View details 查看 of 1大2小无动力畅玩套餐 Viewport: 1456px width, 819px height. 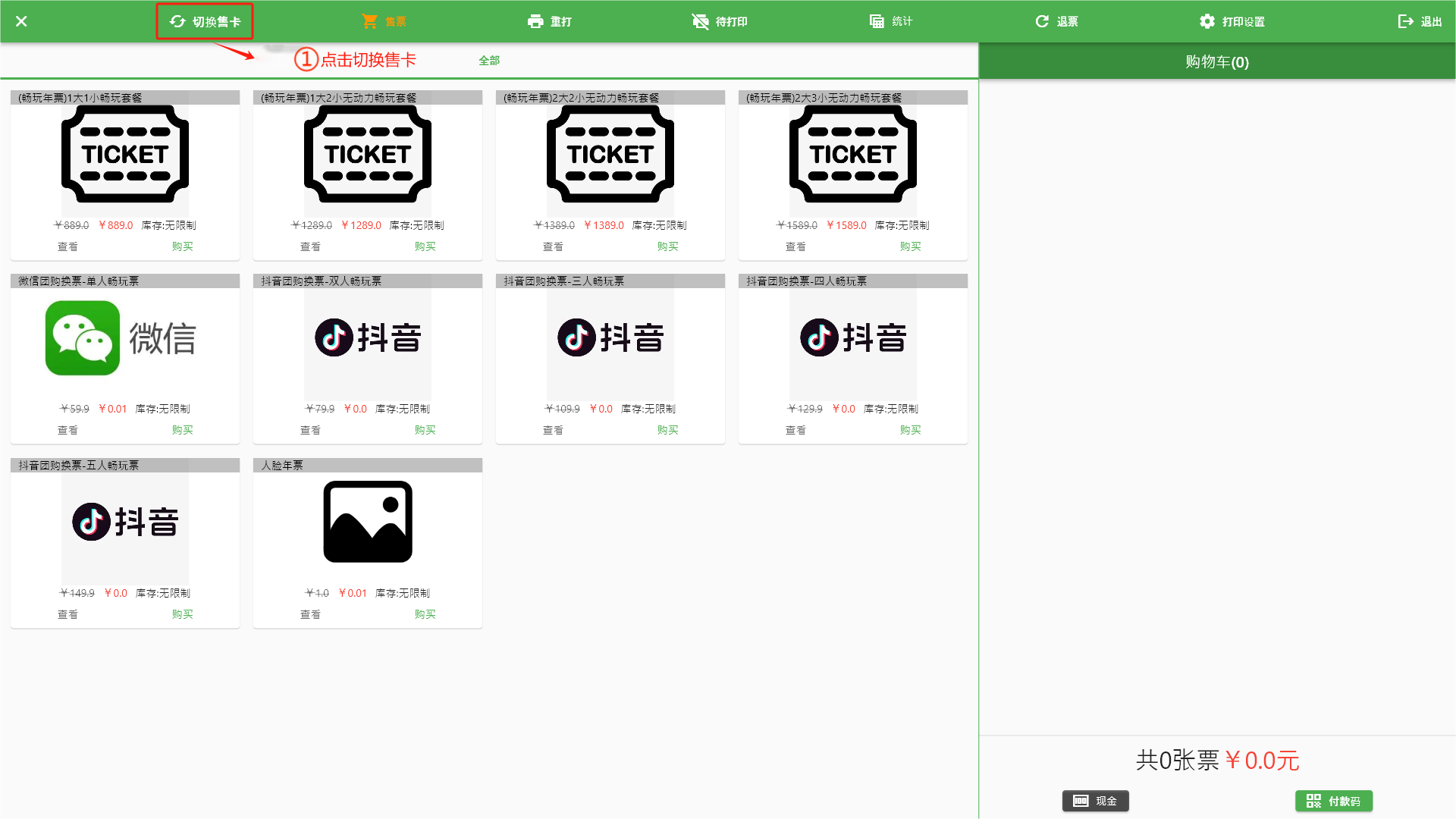click(310, 246)
